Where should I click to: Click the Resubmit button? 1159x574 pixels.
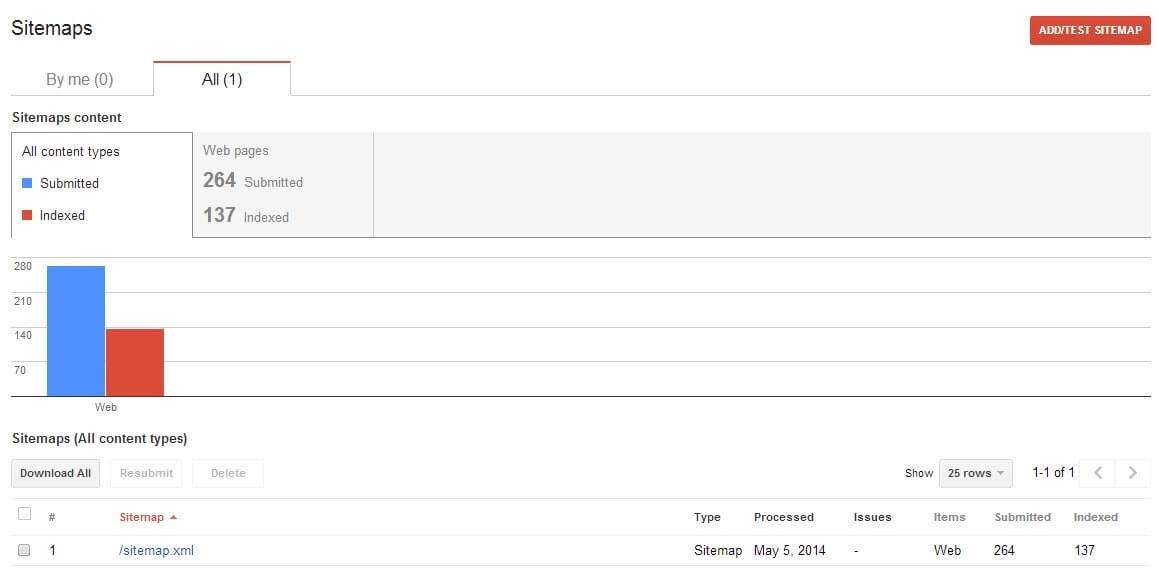click(x=146, y=474)
